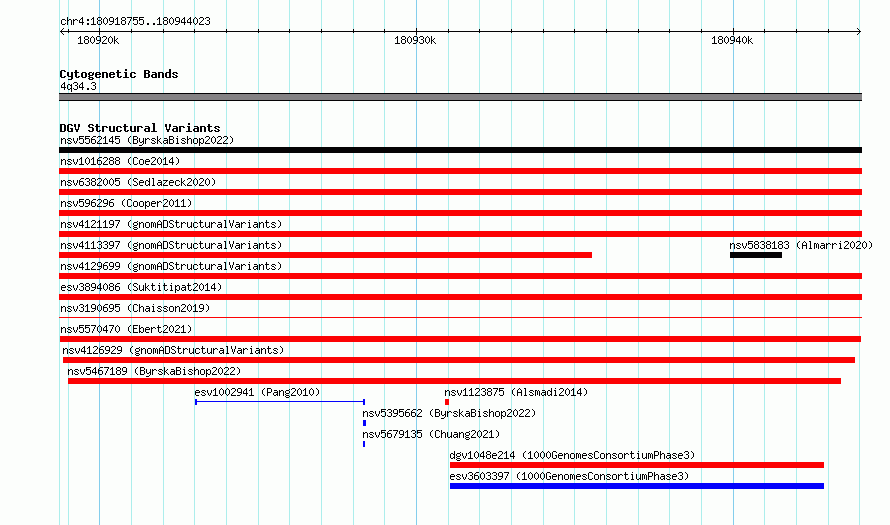This screenshot has width=890, height=525.
Task: Click the nsv1123875 (Alsmadi2014) label
Action: coord(516,392)
